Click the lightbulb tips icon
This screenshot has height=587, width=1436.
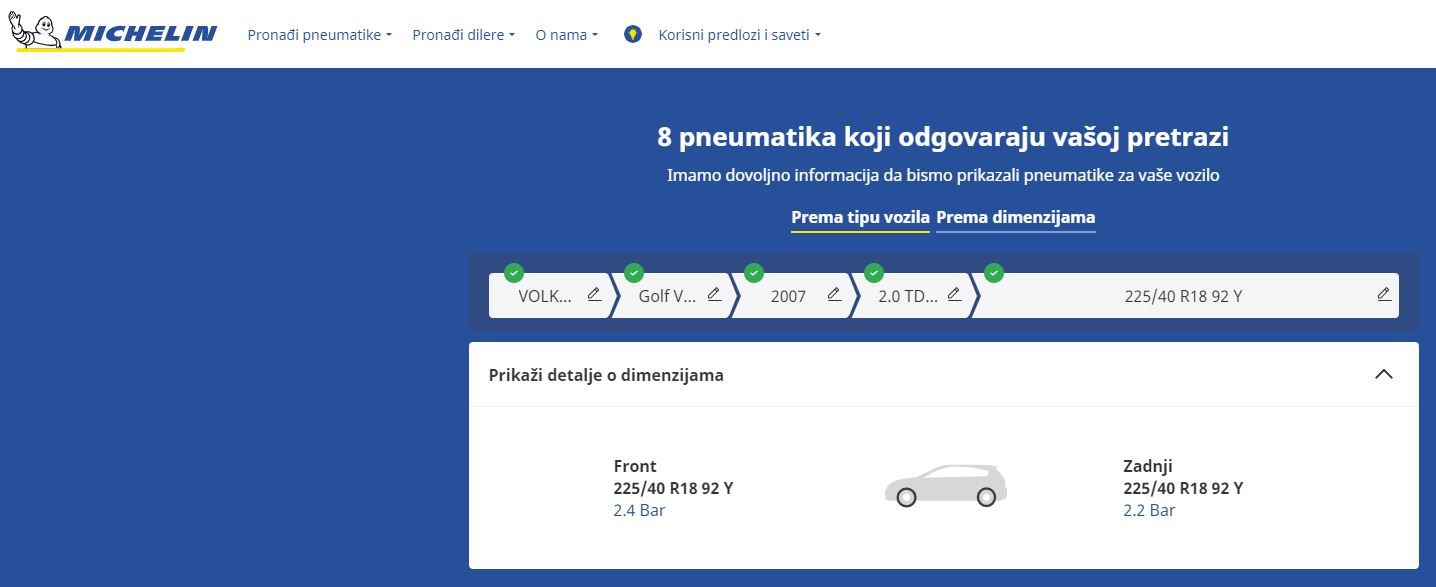(632, 34)
